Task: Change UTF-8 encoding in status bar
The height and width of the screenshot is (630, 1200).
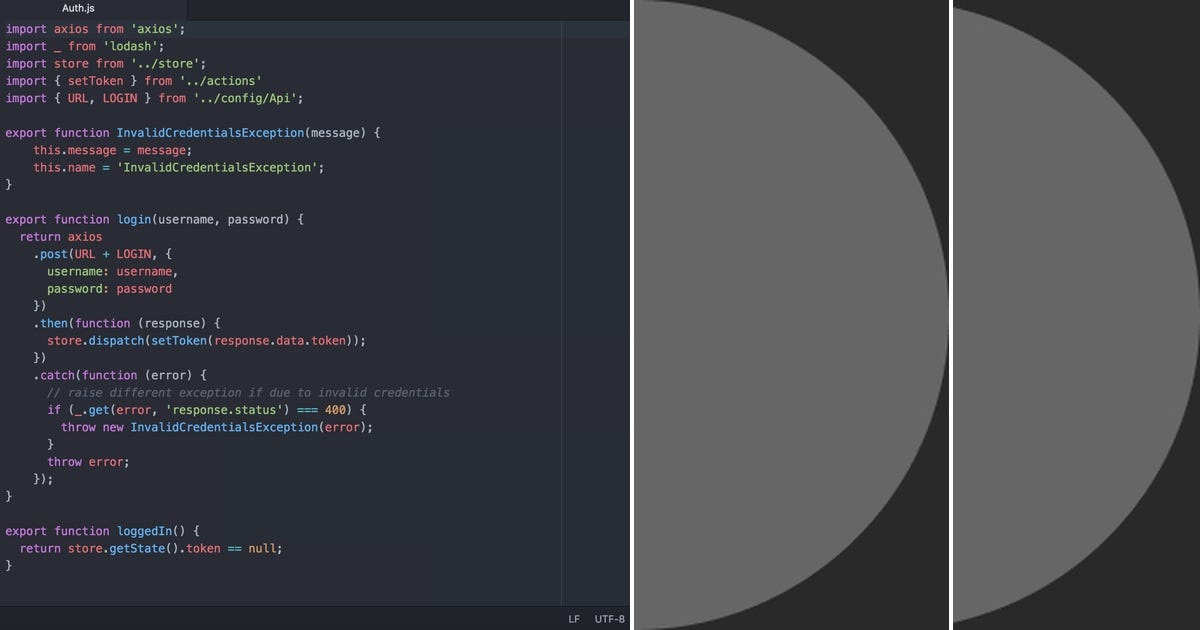Action: (610, 619)
